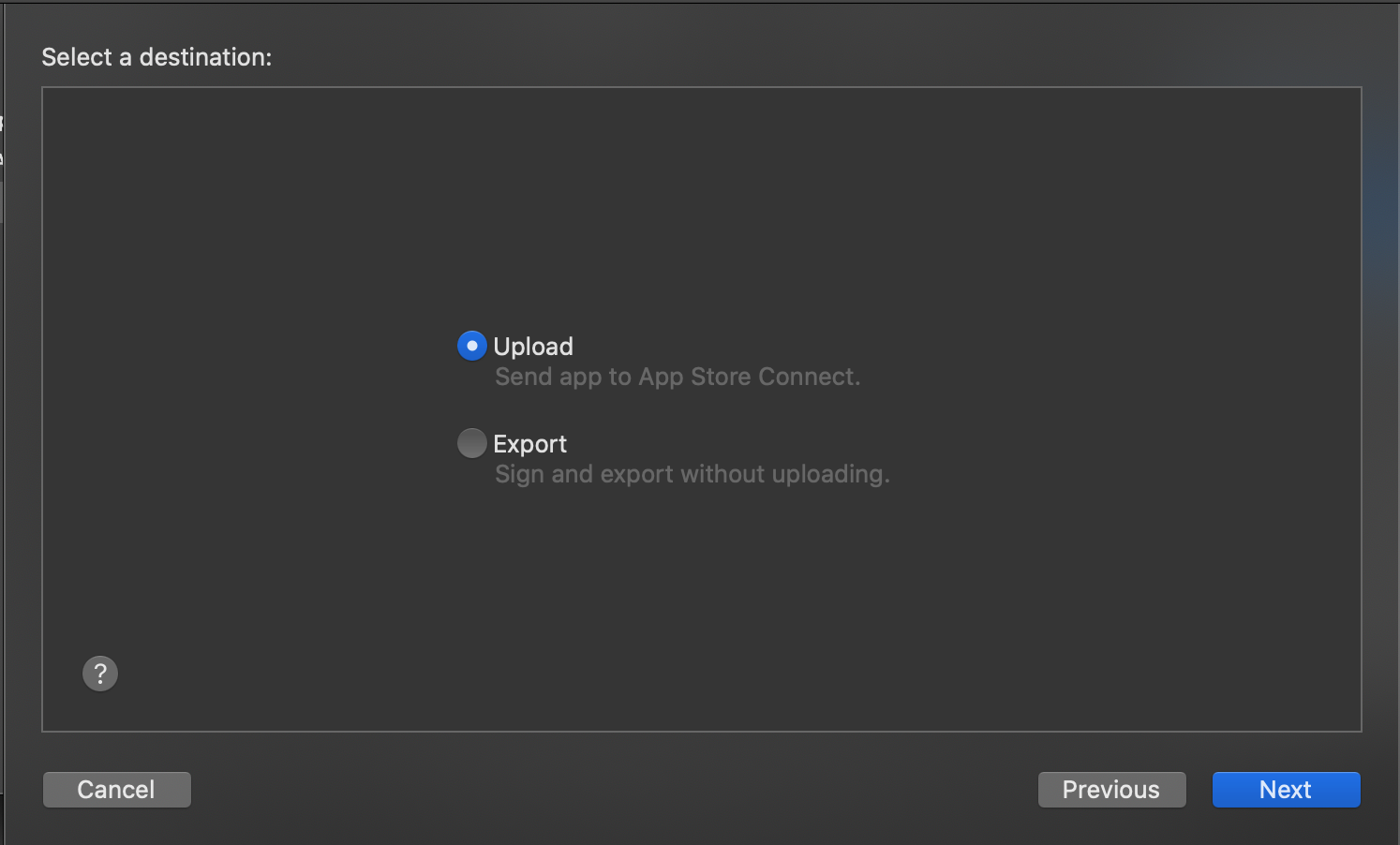This screenshot has height=845, width=1400.
Task: Click the gray unselected Export radio circle
Action: [x=471, y=443]
